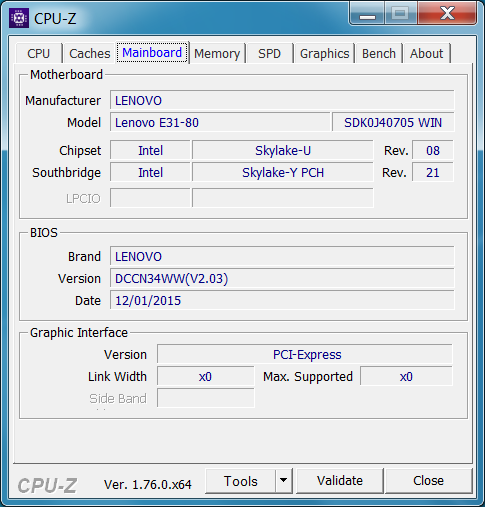Click the BIOS version DCCN34WW(V2.03)
The height and width of the screenshot is (507, 485).
[282, 279]
